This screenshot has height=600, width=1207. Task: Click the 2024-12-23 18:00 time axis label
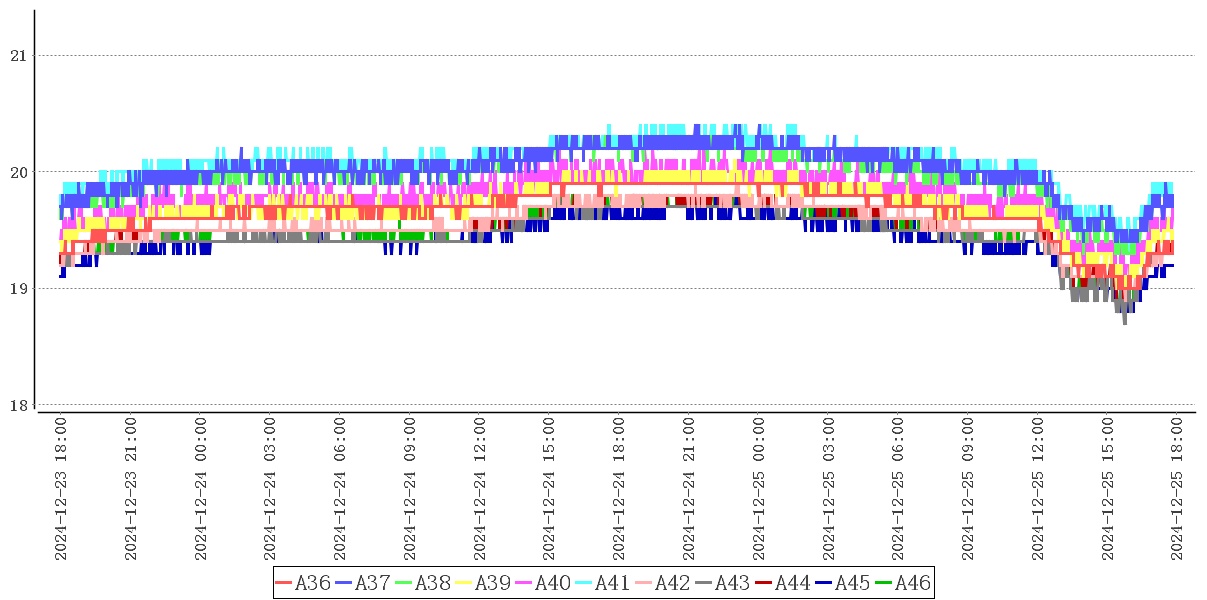point(61,489)
